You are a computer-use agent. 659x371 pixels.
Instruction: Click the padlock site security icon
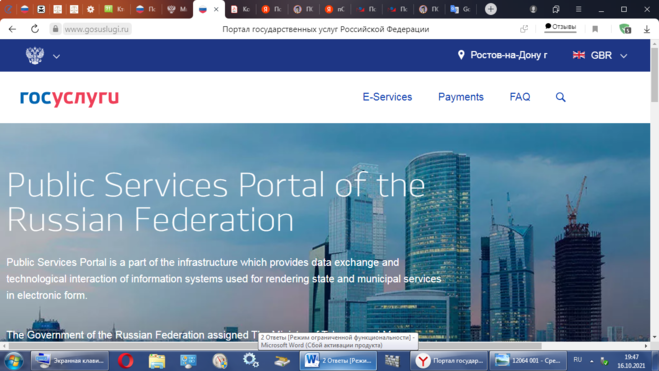55,29
